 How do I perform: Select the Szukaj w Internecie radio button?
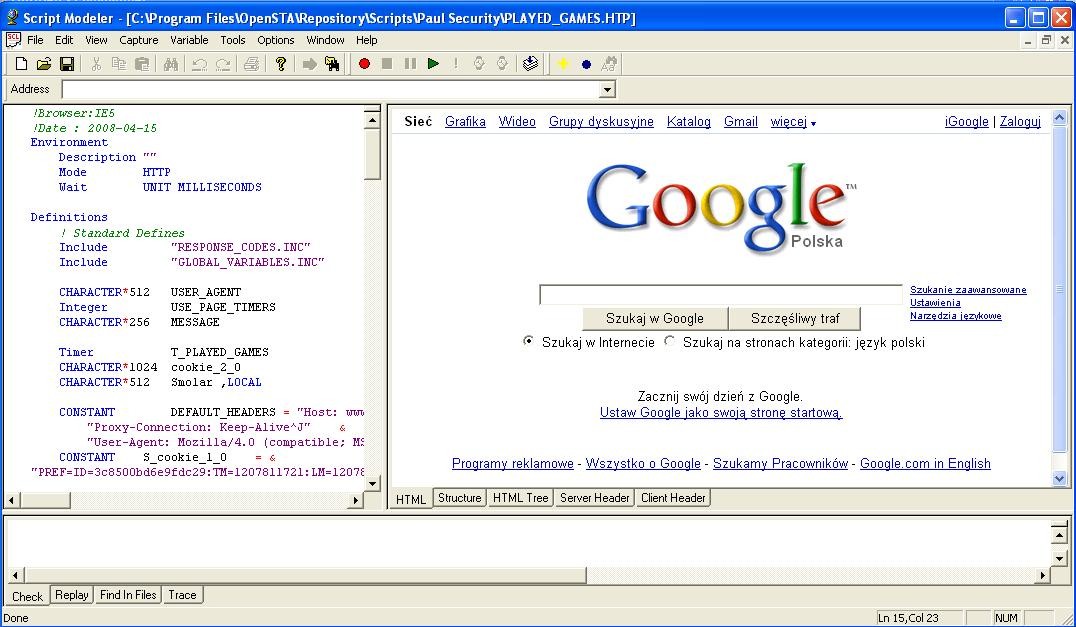pos(528,341)
